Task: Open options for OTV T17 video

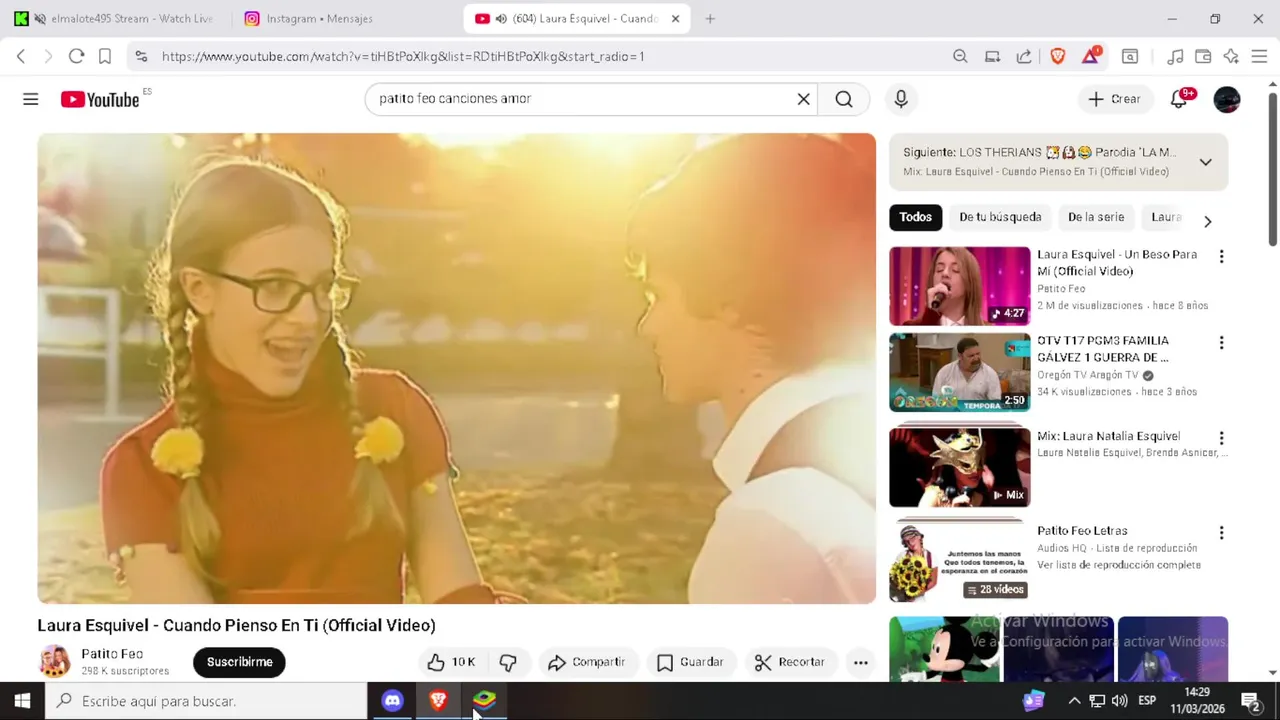Action: 1221,343
